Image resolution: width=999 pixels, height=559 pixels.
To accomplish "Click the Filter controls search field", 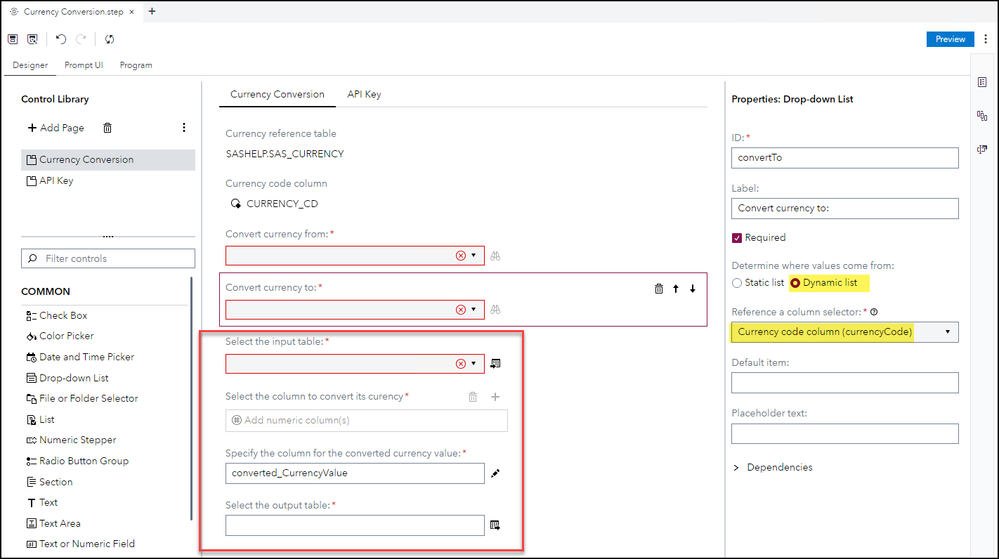I will click(x=108, y=258).
